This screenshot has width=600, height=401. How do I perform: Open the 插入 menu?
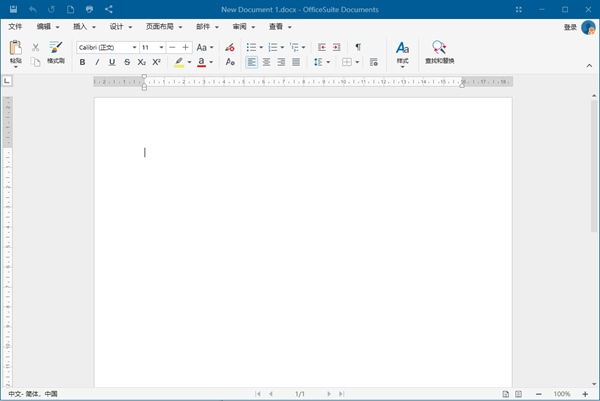[84, 27]
